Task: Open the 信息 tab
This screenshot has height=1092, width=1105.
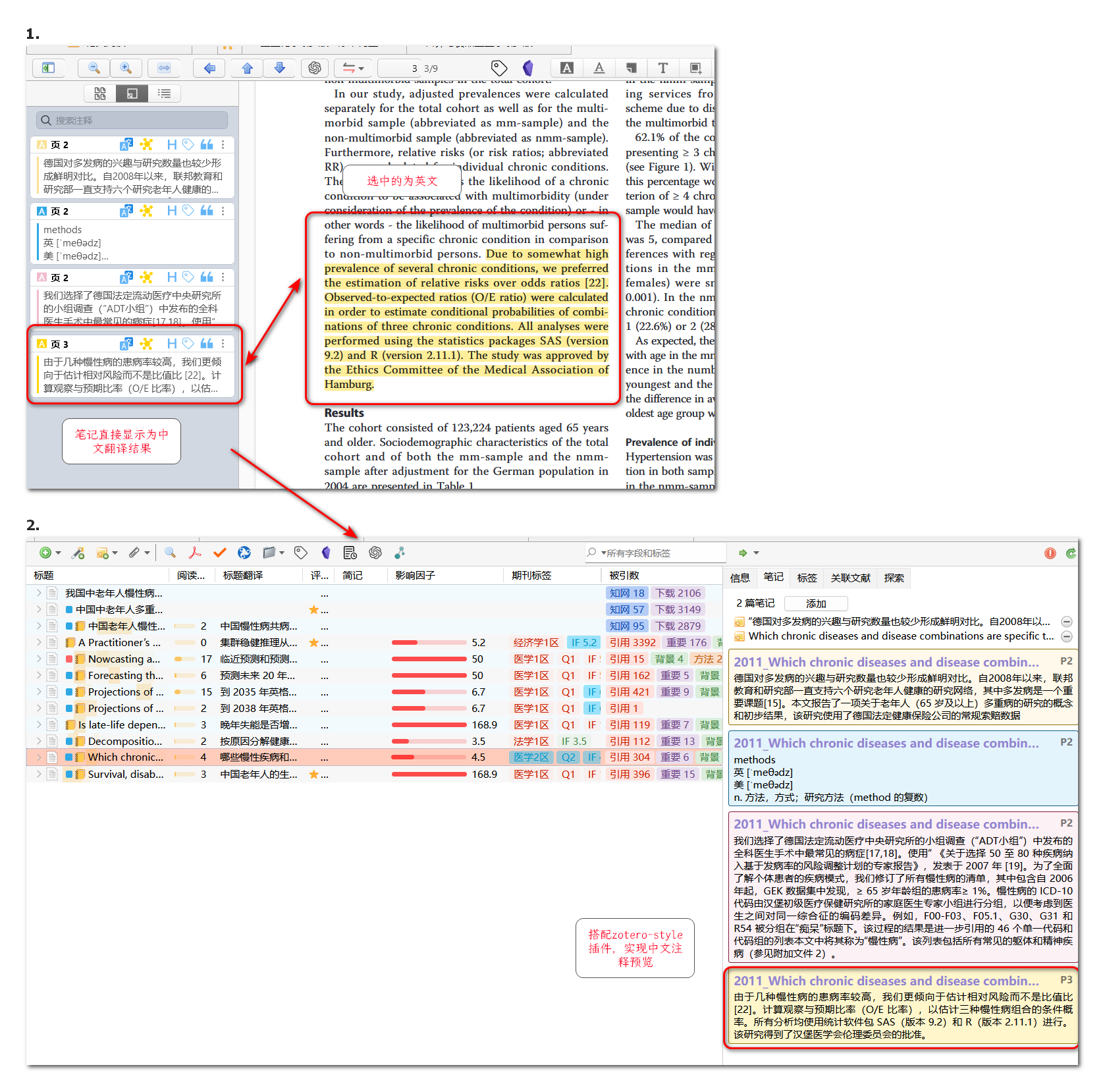Action: click(740, 578)
